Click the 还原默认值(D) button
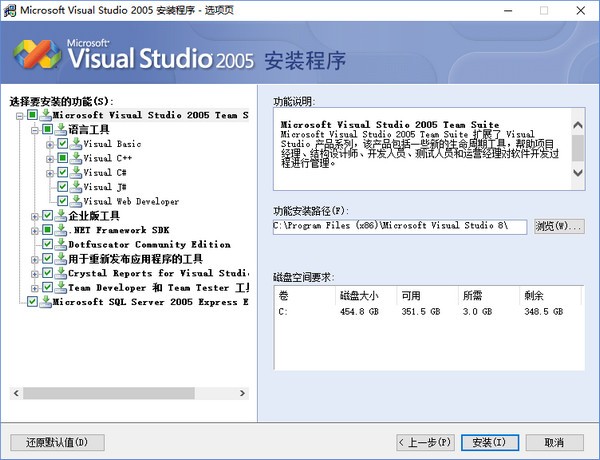 [x=57, y=442]
